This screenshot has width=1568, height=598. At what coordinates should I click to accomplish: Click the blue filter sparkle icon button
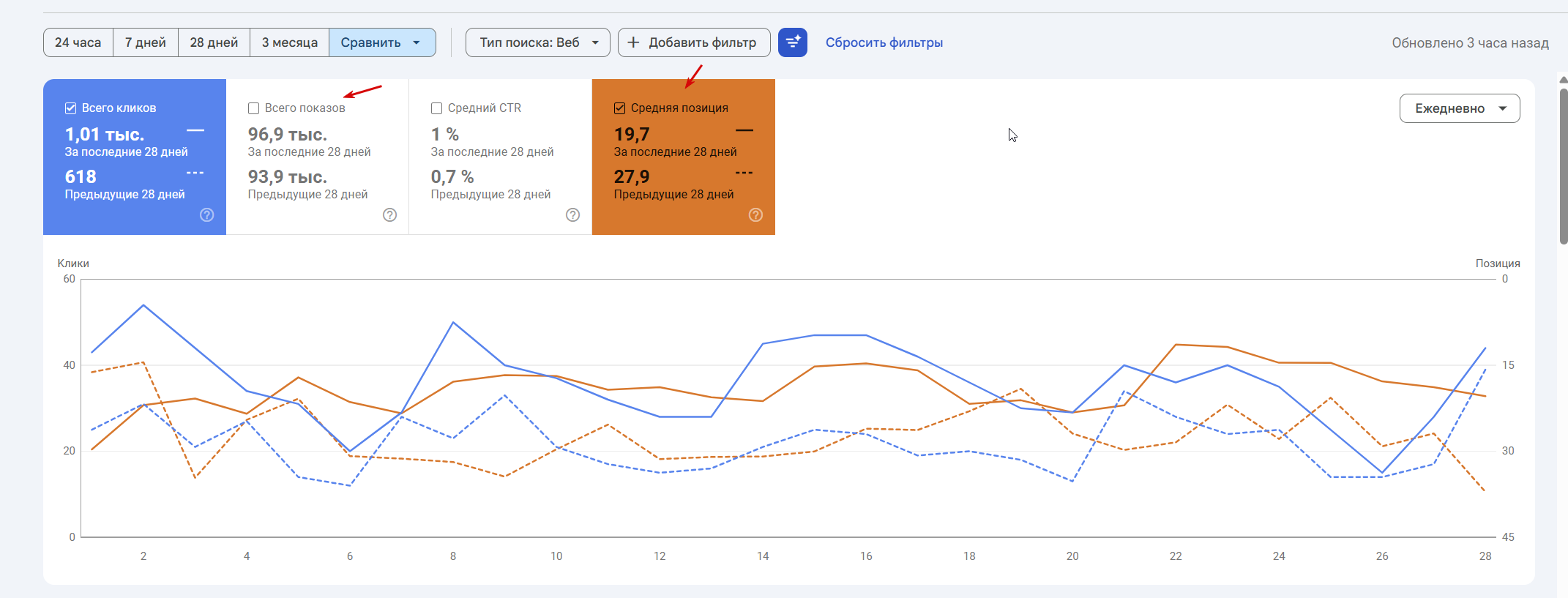(x=792, y=42)
